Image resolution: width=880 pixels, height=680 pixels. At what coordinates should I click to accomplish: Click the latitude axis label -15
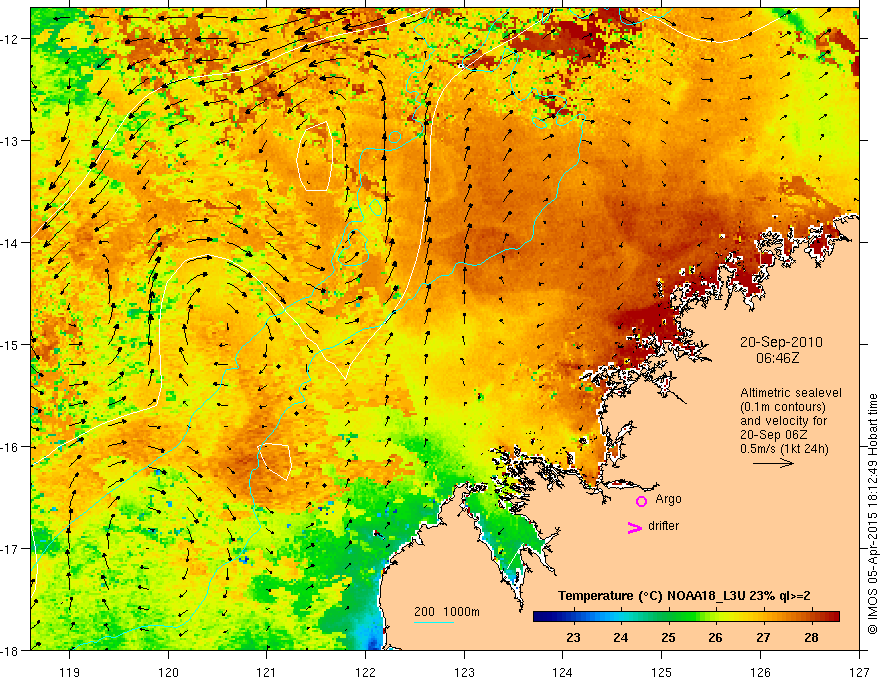tap(11, 345)
